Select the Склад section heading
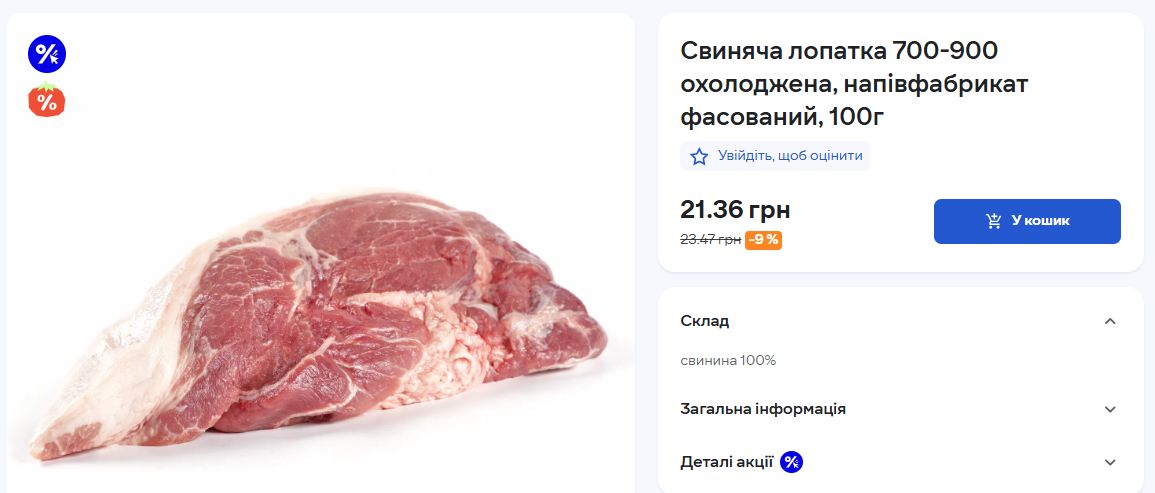This screenshot has width=1155, height=493. tap(705, 321)
